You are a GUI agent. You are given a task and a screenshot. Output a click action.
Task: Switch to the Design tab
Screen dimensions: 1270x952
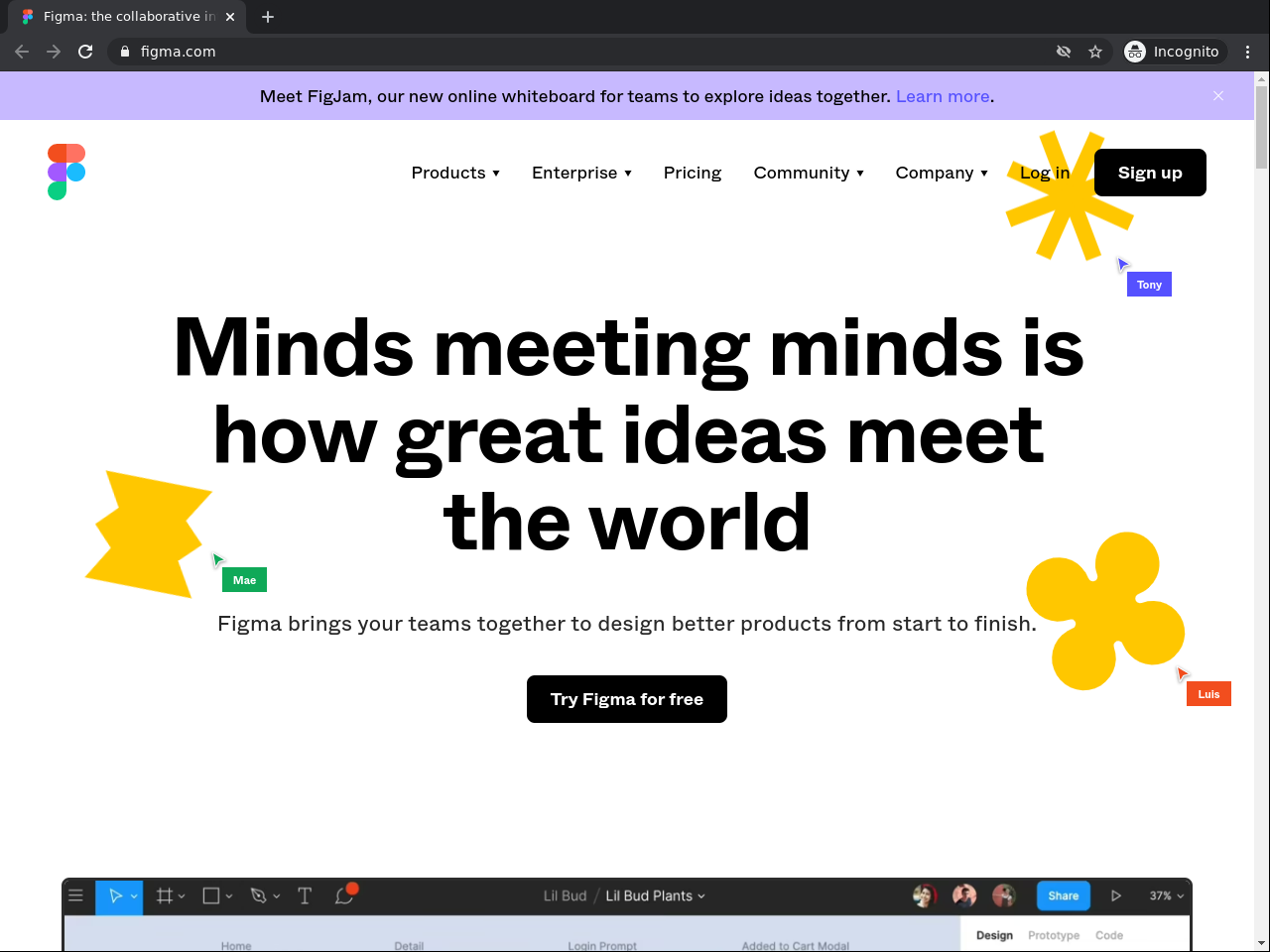pyautogui.click(x=994, y=935)
